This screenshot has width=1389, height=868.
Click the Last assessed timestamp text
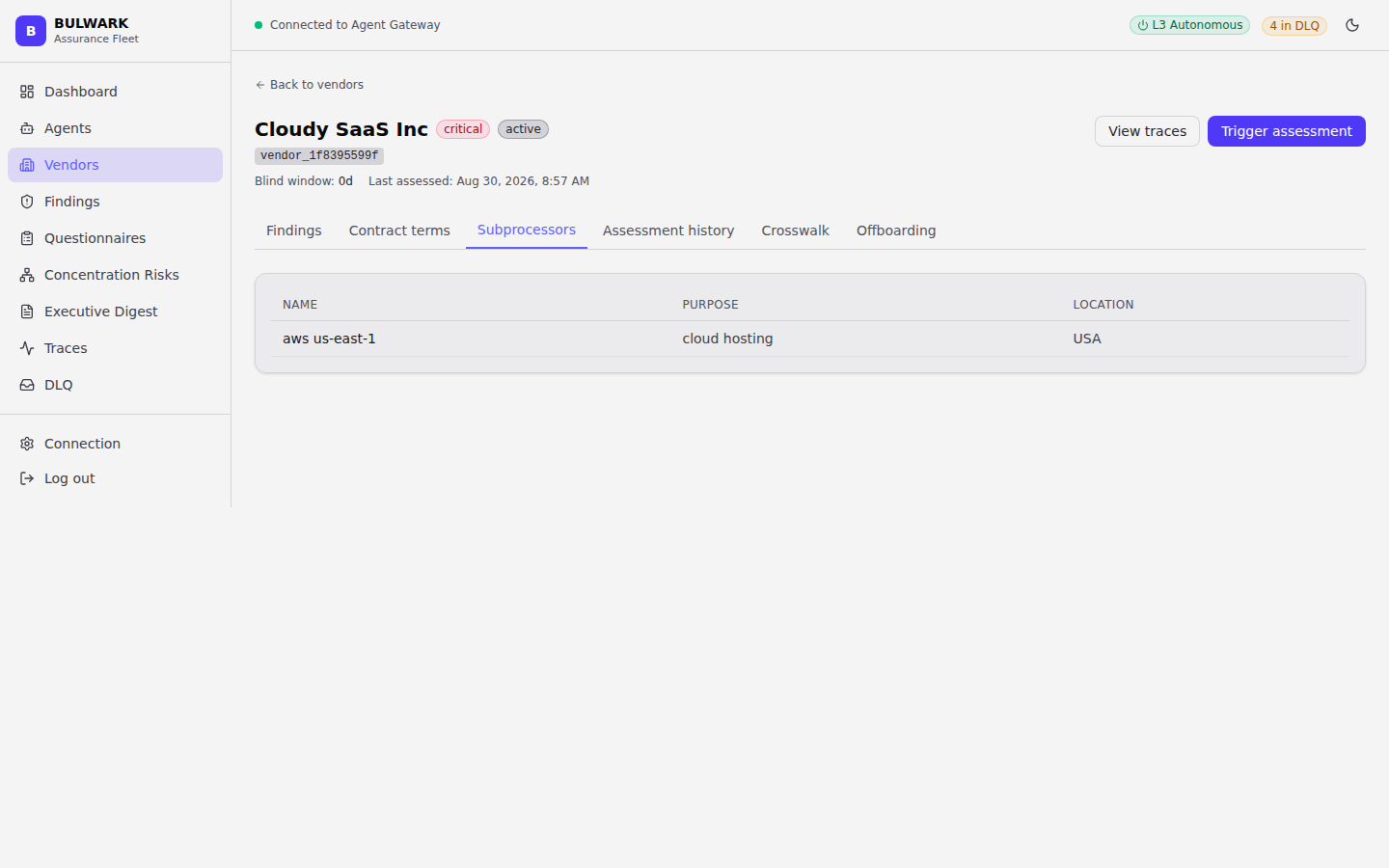tap(478, 181)
